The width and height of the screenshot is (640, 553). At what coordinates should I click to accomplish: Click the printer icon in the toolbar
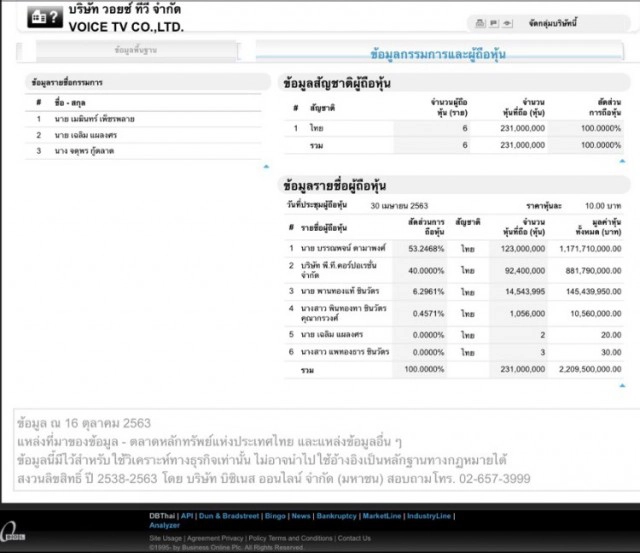click(x=480, y=23)
